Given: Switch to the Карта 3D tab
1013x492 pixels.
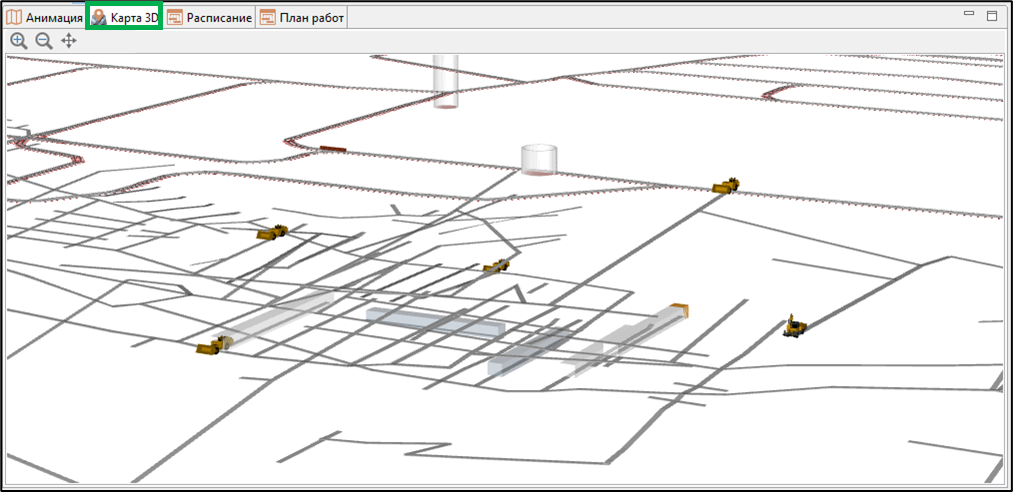Looking at the screenshot, I should point(124,17).
